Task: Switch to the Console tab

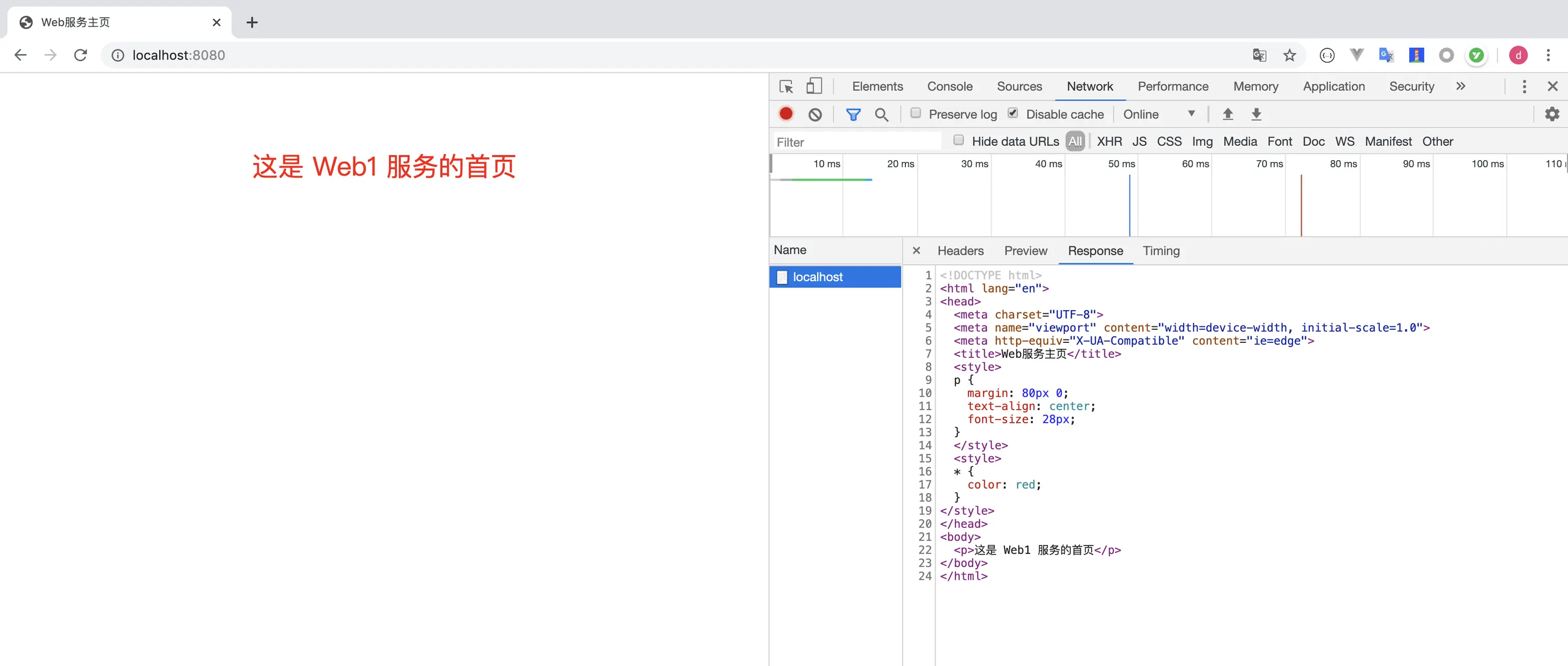Action: click(x=949, y=87)
